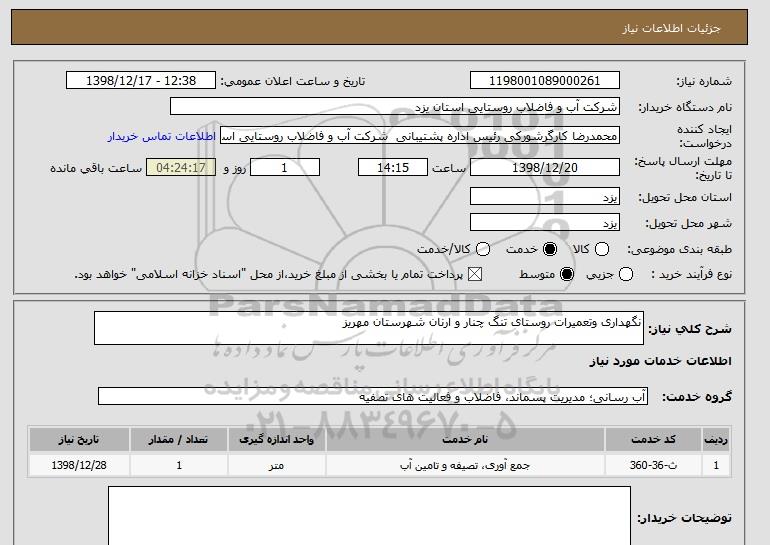Click the delivery city field یزد
Image resolution: width=770 pixels, height=545 pixels.
tap(545, 222)
